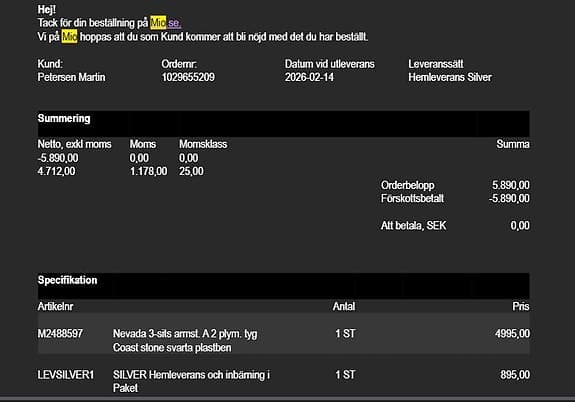Open the Mio.se link
Image resolution: width=575 pixels, height=402 pixels.
click(x=165, y=23)
